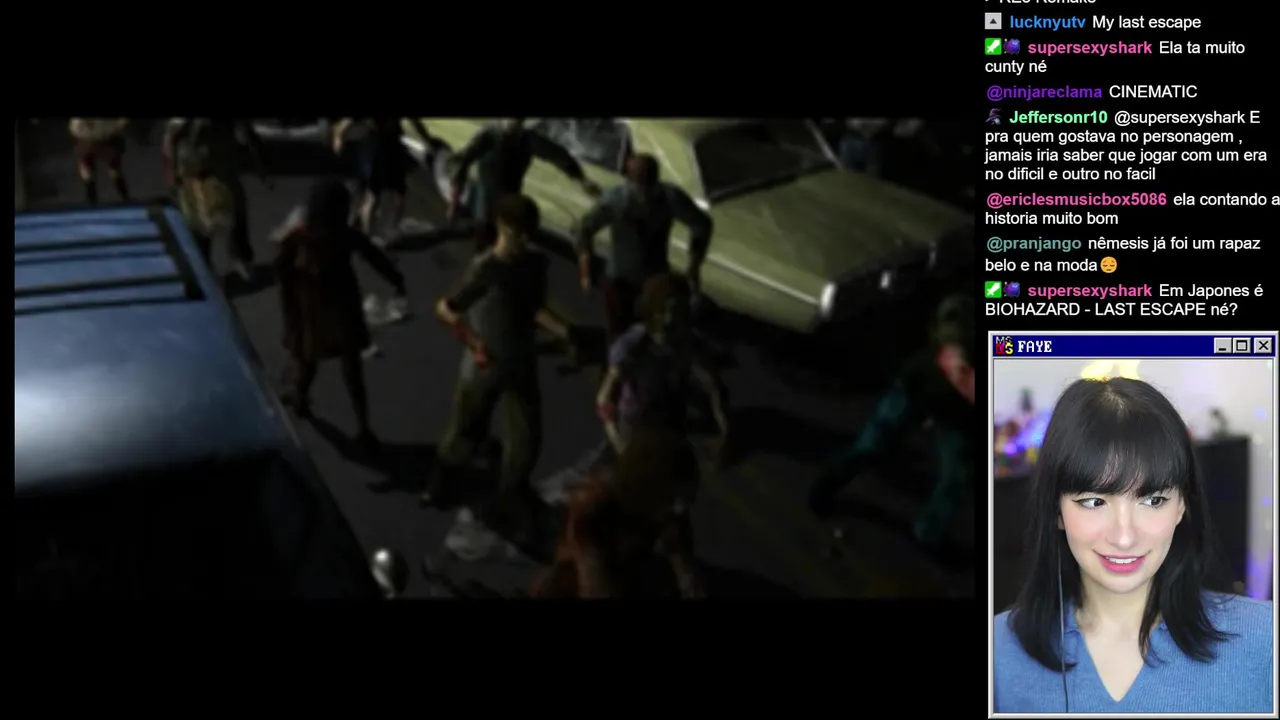Click purple badge before 'Em Japones é' message
This screenshot has width=1280, height=720.
(x=1012, y=290)
